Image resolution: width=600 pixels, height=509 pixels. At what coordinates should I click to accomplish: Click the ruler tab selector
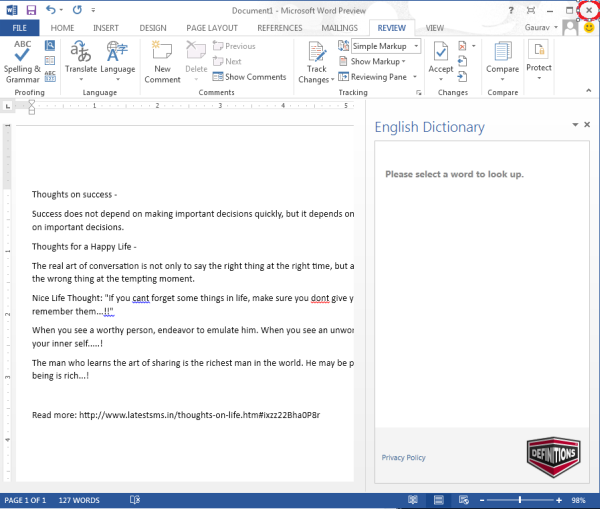pyautogui.click(x=8, y=106)
